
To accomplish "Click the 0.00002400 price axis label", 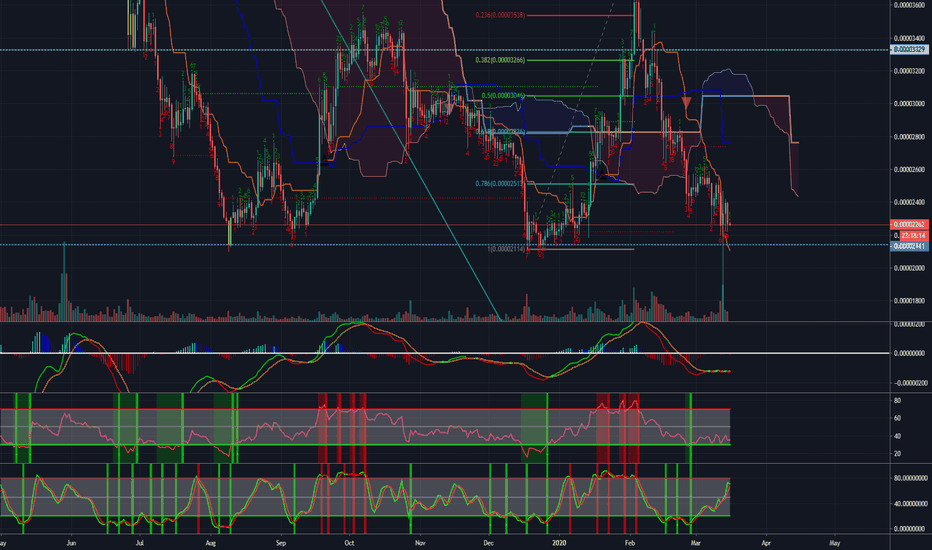I will 909,202.
